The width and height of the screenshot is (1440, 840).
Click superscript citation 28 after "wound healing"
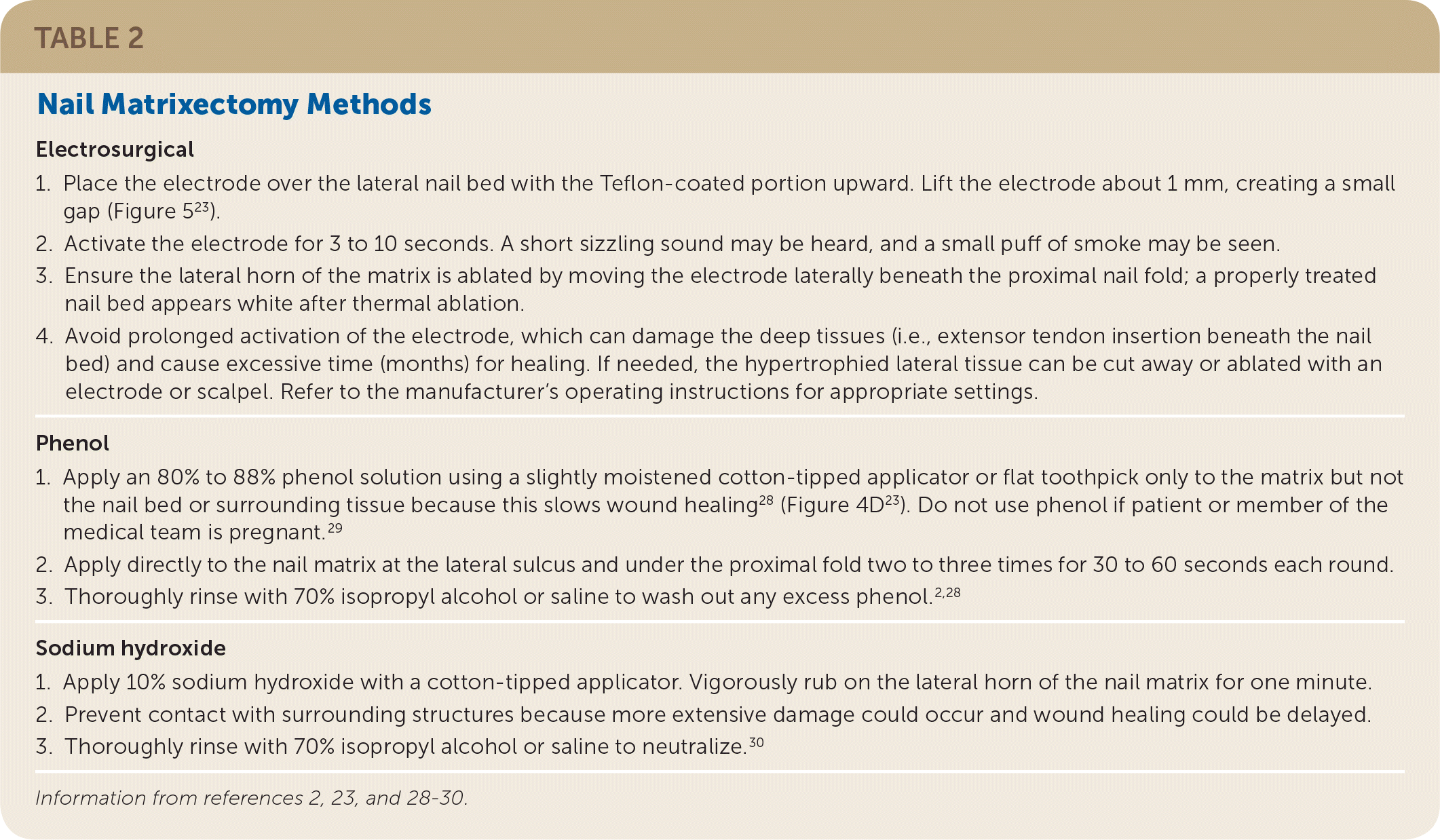pos(766,501)
